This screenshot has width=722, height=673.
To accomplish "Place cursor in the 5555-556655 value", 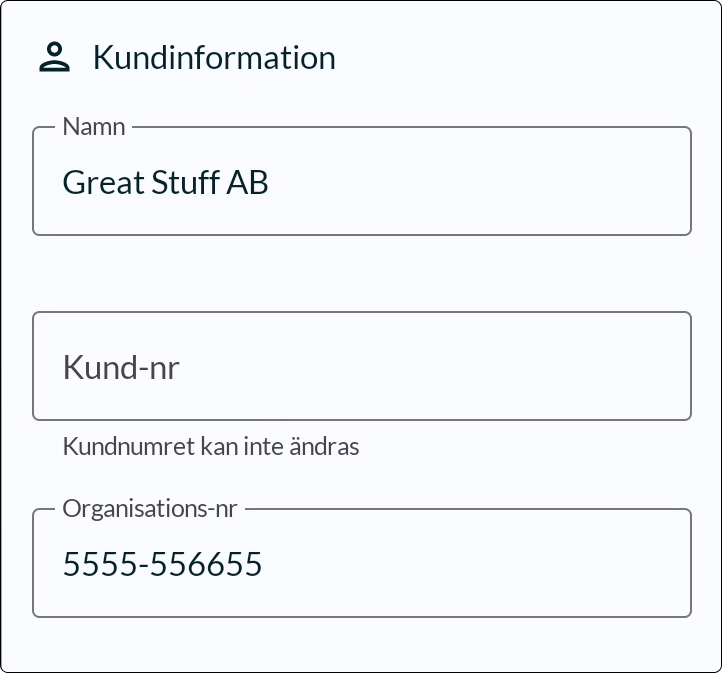I will (162, 564).
